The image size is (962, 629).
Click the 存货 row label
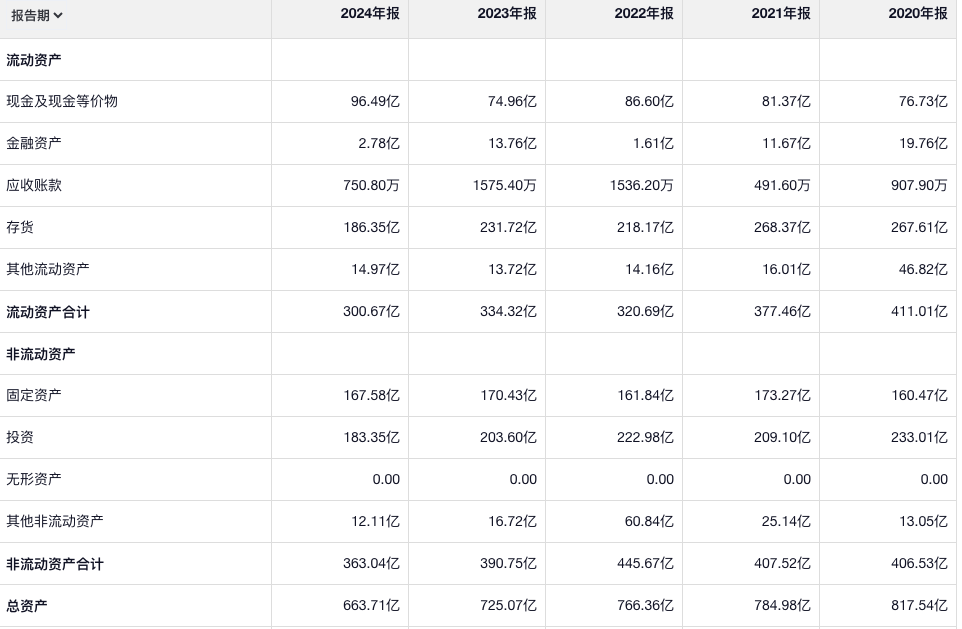20,228
